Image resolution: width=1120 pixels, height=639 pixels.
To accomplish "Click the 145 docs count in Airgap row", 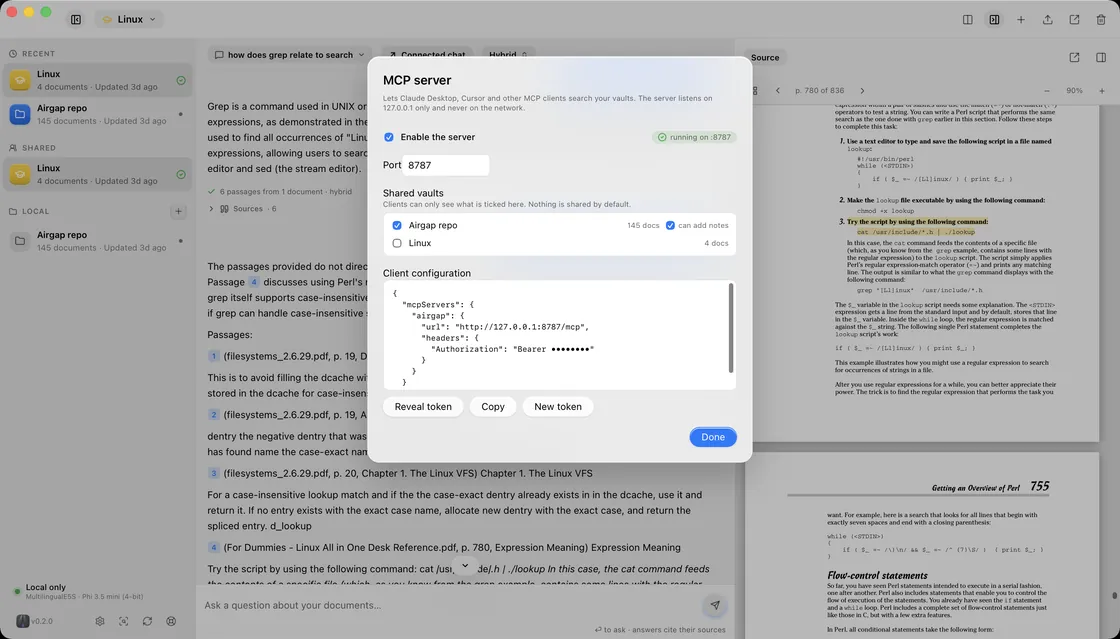I will (643, 226).
